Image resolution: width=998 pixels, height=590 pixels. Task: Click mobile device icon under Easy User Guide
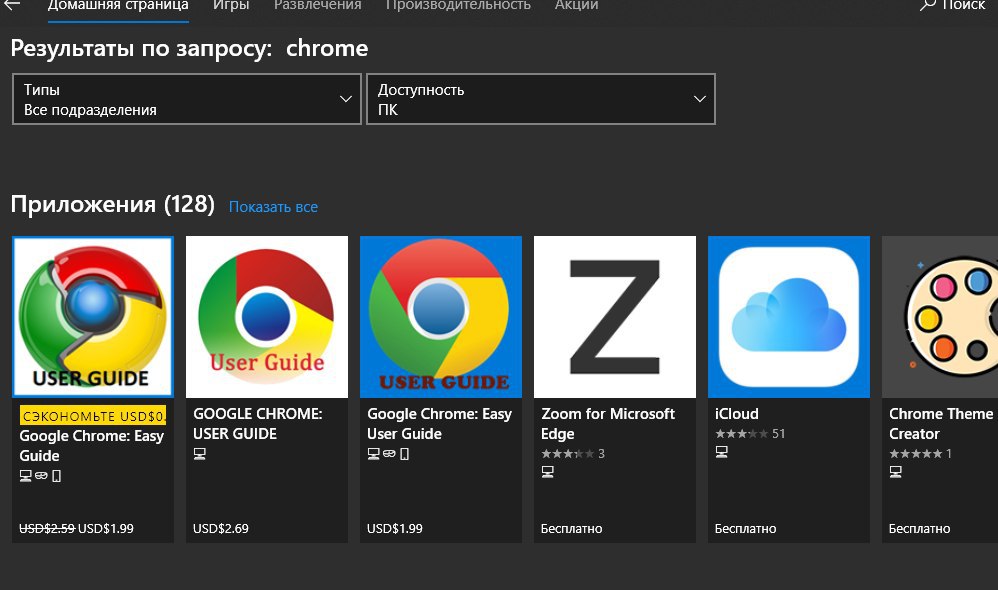[404, 454]
